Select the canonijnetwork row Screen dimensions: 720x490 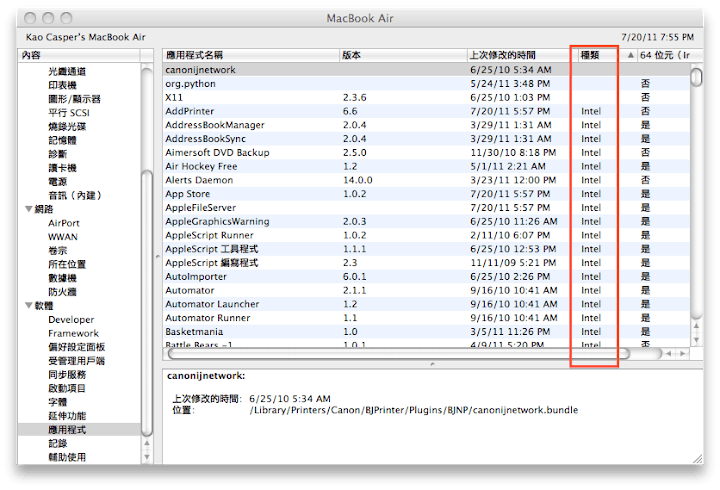426,70
